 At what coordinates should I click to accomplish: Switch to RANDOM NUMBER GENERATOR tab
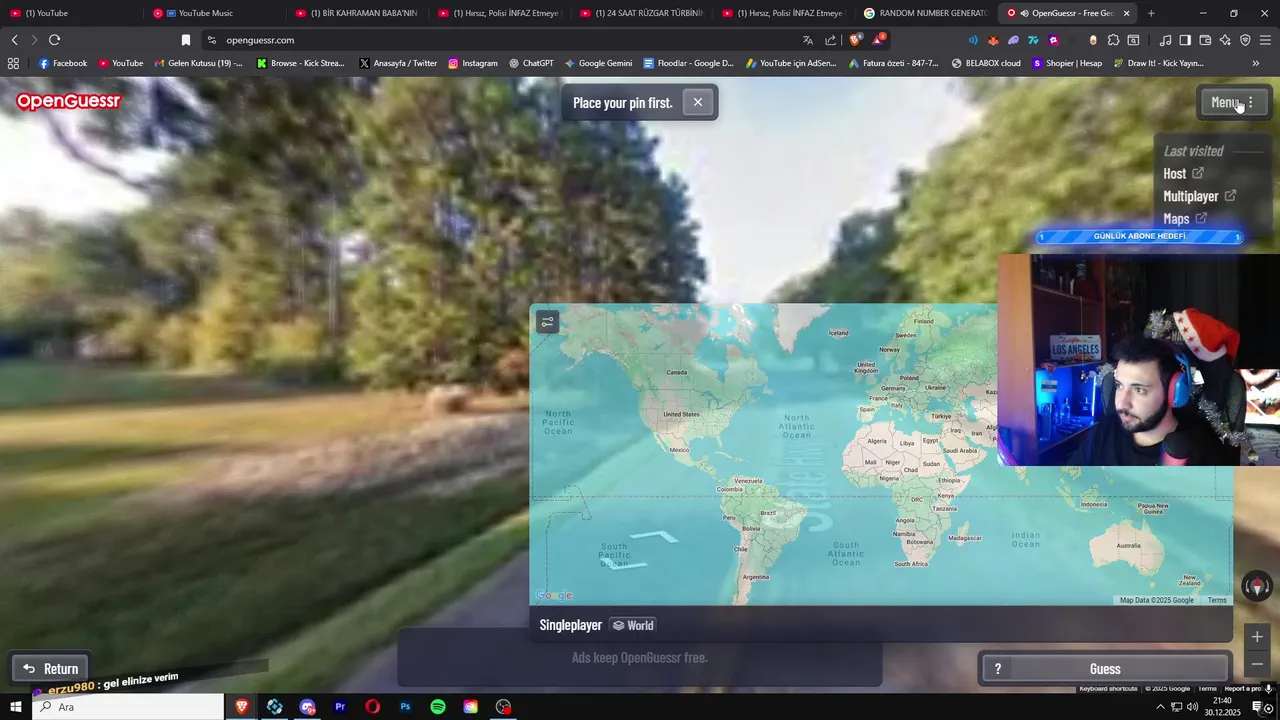[926, 13]
